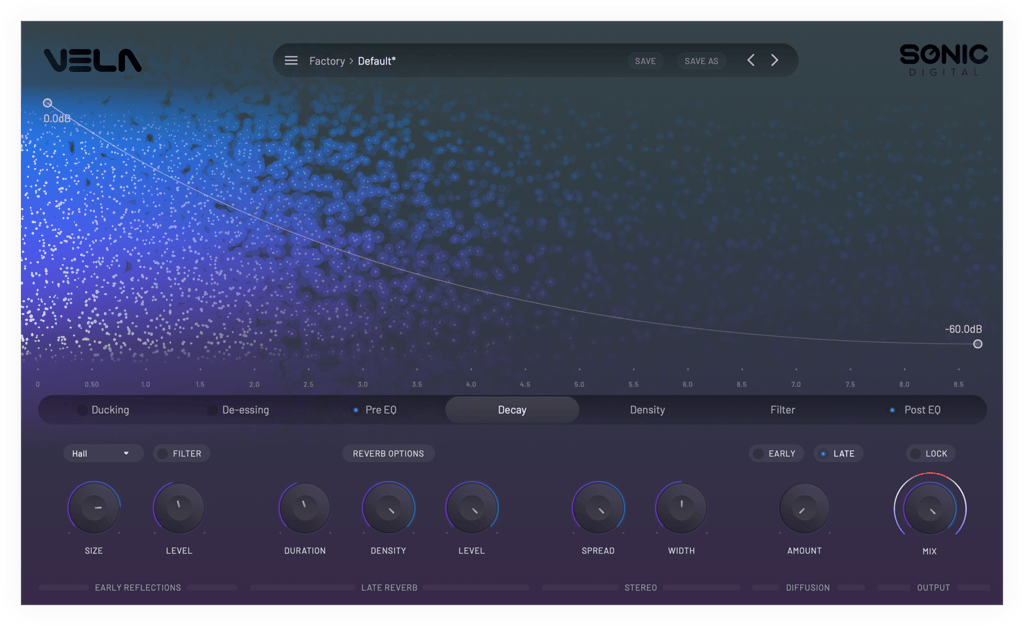This screenshot has height=626, width=1024.
Task: Open REVERB OPTIONS
Action: [389, 453]
